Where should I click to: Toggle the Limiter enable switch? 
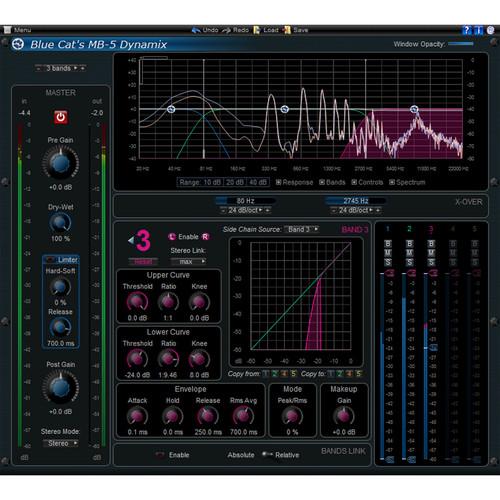point(50,259)
